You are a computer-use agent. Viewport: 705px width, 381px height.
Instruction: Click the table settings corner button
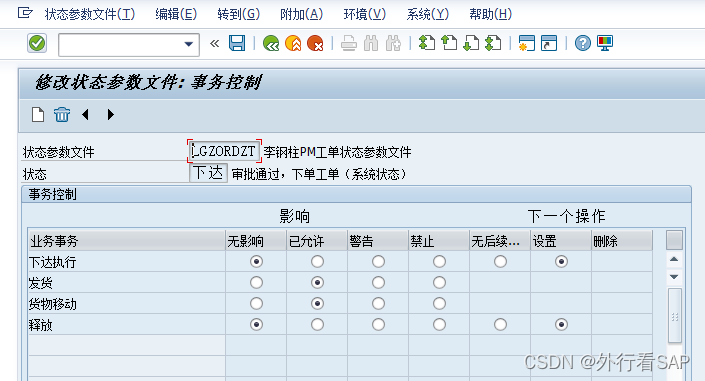click(674, 240)
